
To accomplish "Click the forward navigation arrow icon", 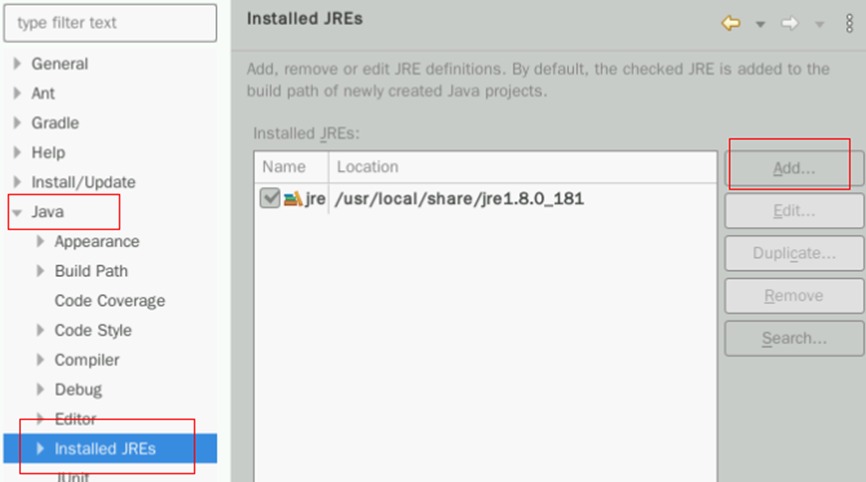I will click(790, 24).
